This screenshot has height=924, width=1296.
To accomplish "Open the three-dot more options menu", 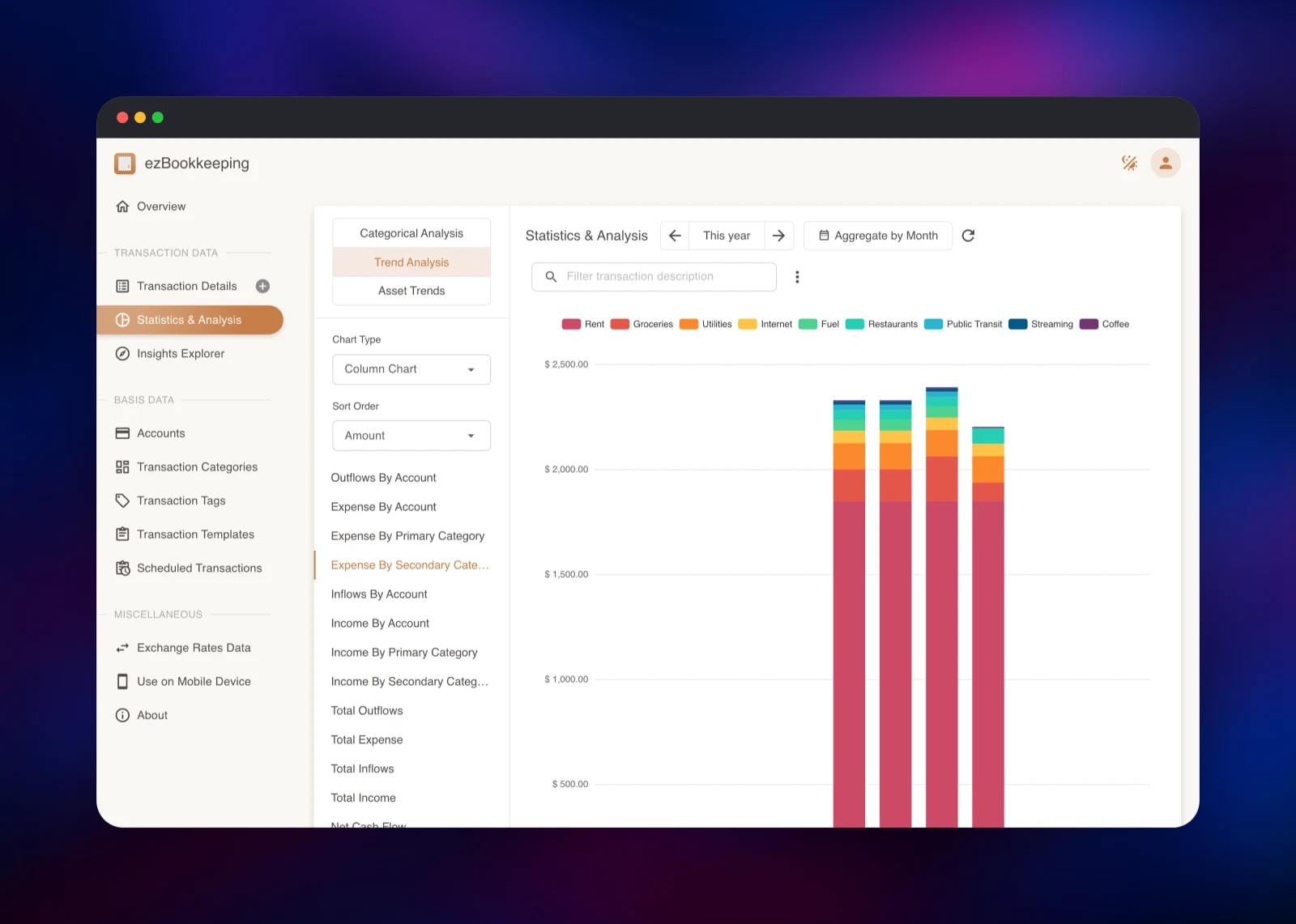I will [x=797, y=277].
